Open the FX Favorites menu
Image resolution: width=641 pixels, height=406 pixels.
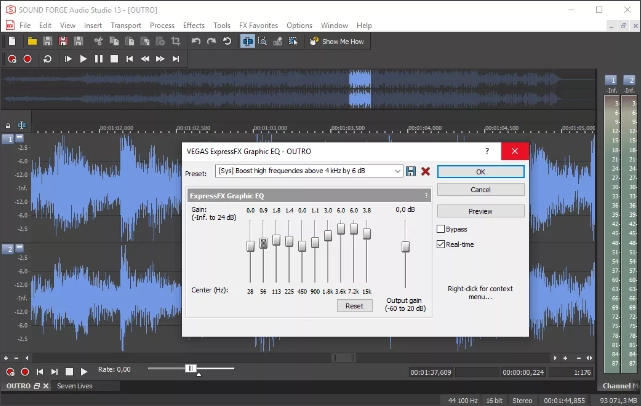pos(257,24)
